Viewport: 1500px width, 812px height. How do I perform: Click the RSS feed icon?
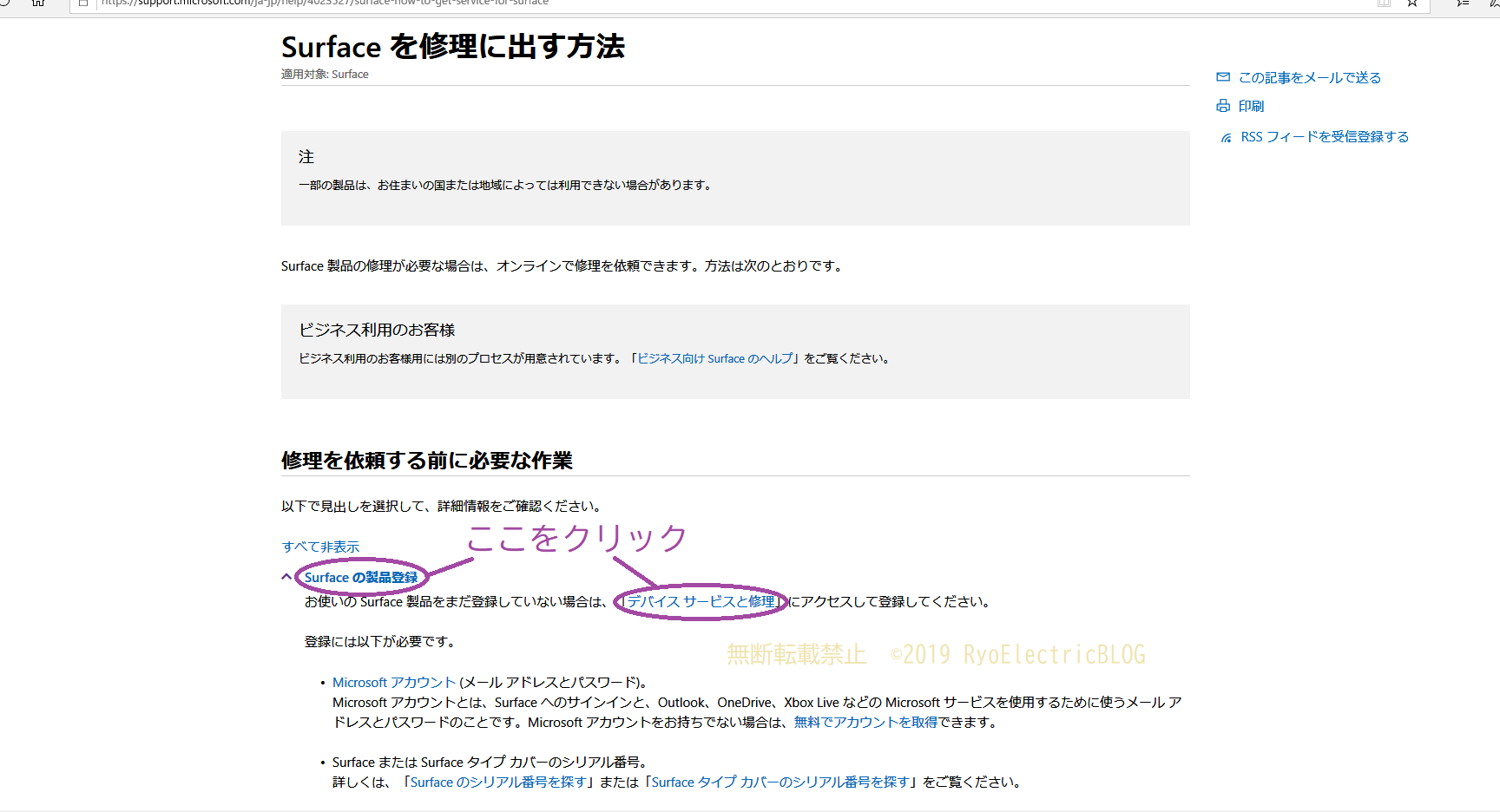[x=1226, y=137]
